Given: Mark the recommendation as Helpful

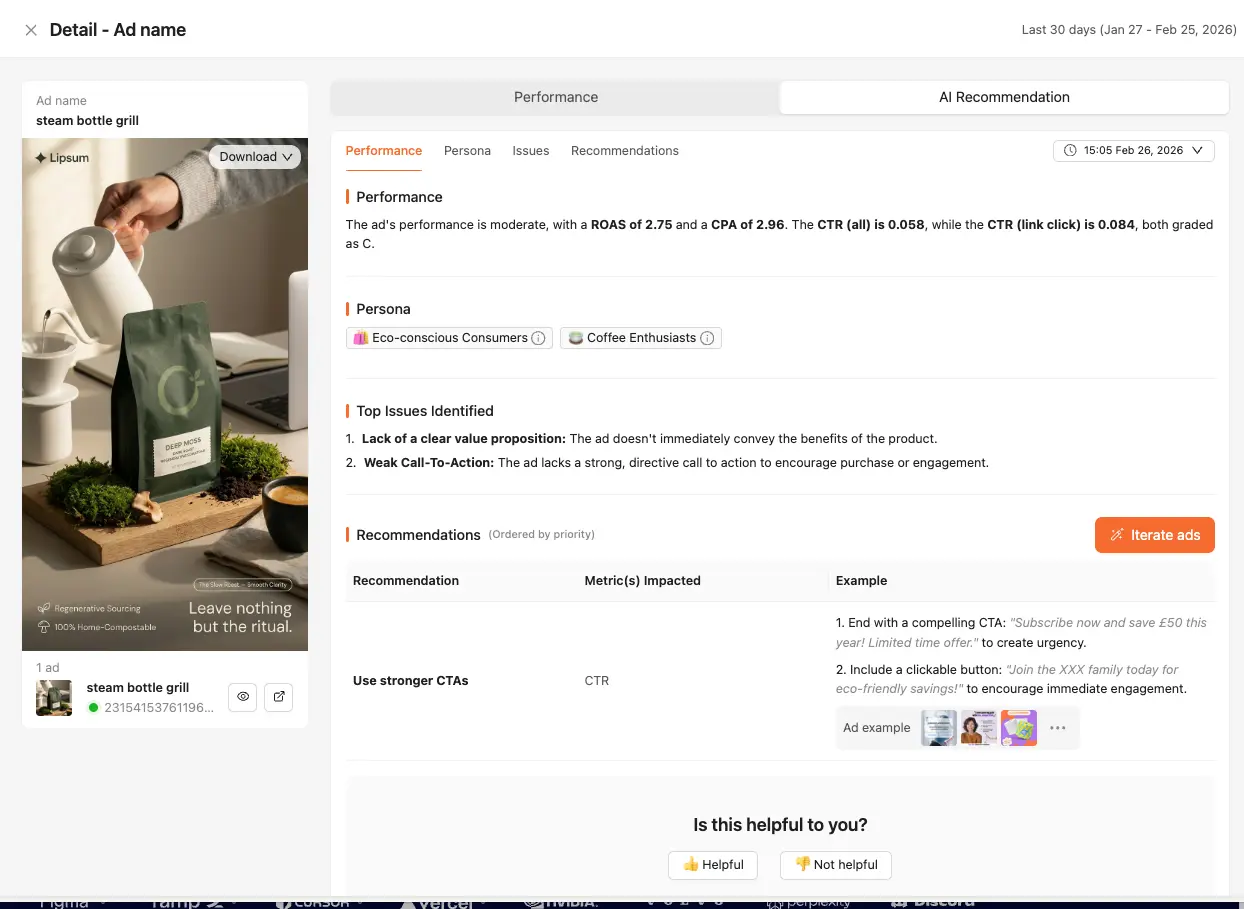Looking at the screenshot, I should coord(712,865).
